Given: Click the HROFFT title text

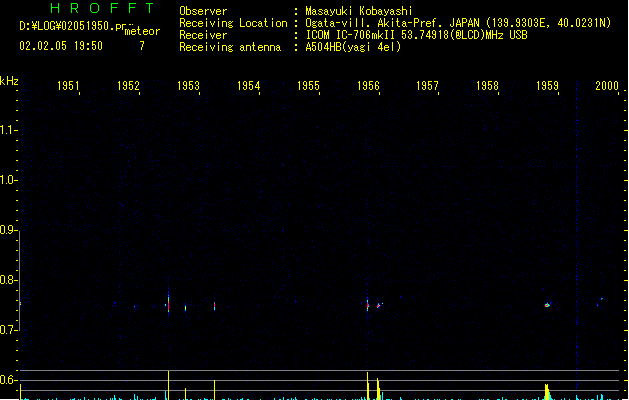Looking at the screenshot, I should pyautogui.click(x=103, y=8).
